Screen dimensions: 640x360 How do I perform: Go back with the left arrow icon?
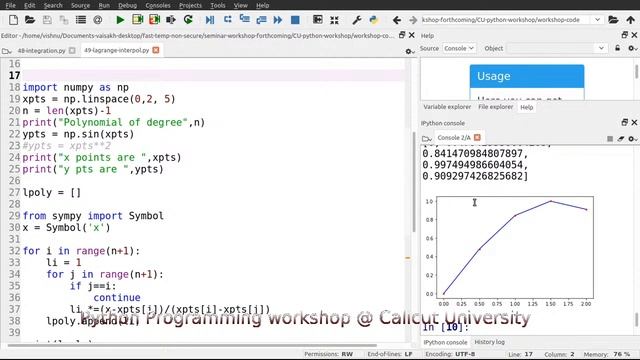[x=396, y=20]
